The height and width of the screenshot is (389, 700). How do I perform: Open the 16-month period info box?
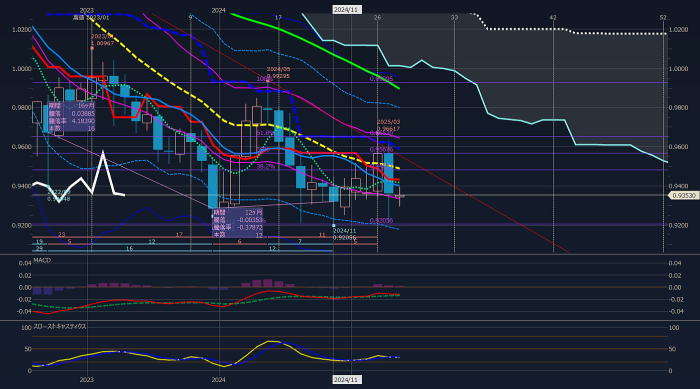tap(71, 117)
